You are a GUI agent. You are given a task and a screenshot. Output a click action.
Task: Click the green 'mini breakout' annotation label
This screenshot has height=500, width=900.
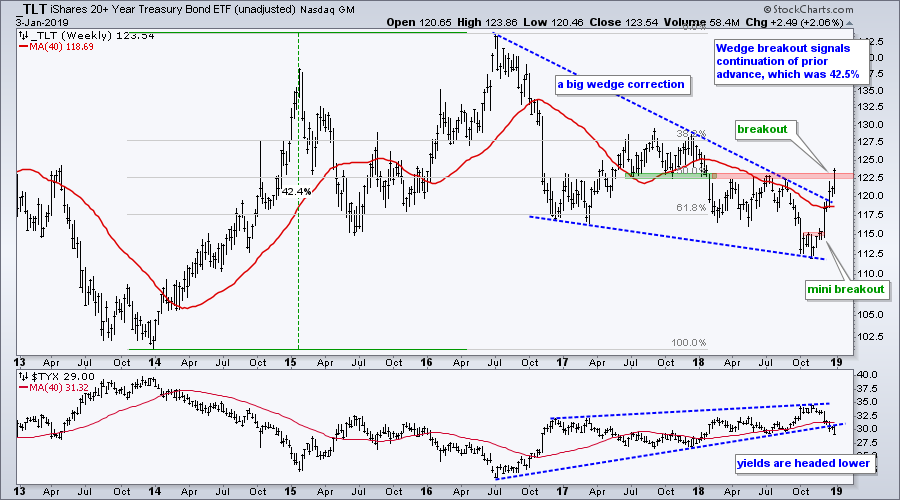[x=845, y=289]
